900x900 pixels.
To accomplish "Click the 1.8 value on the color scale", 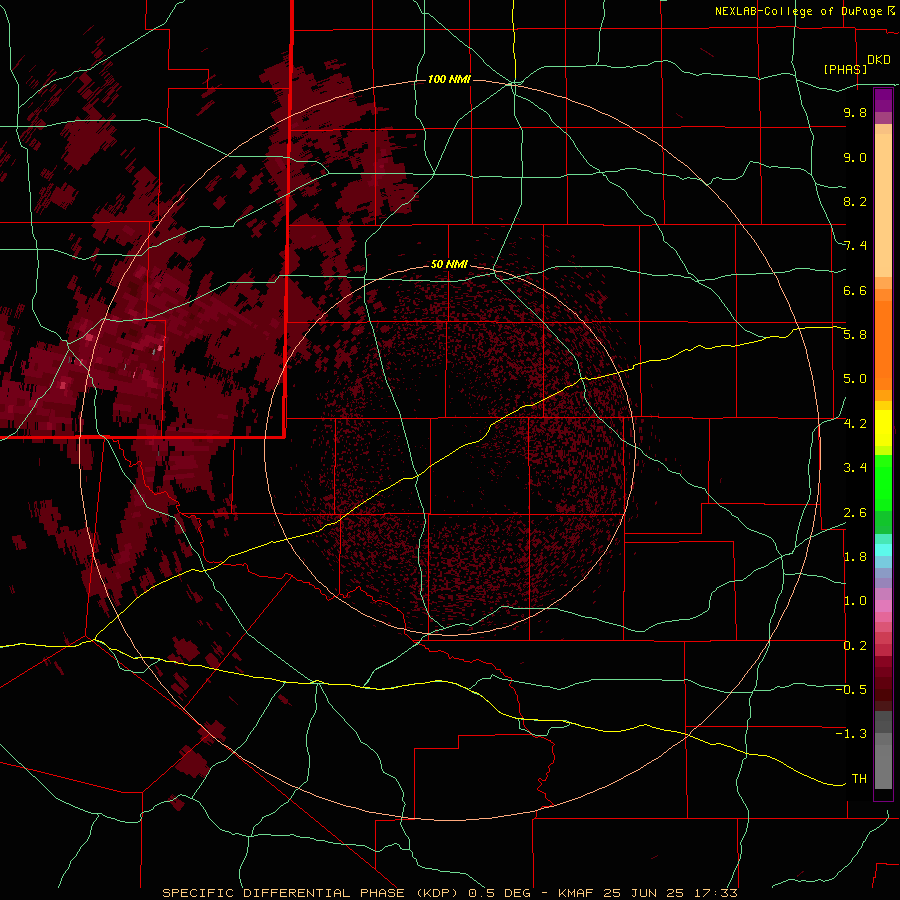I will click(x=855, y=557).
